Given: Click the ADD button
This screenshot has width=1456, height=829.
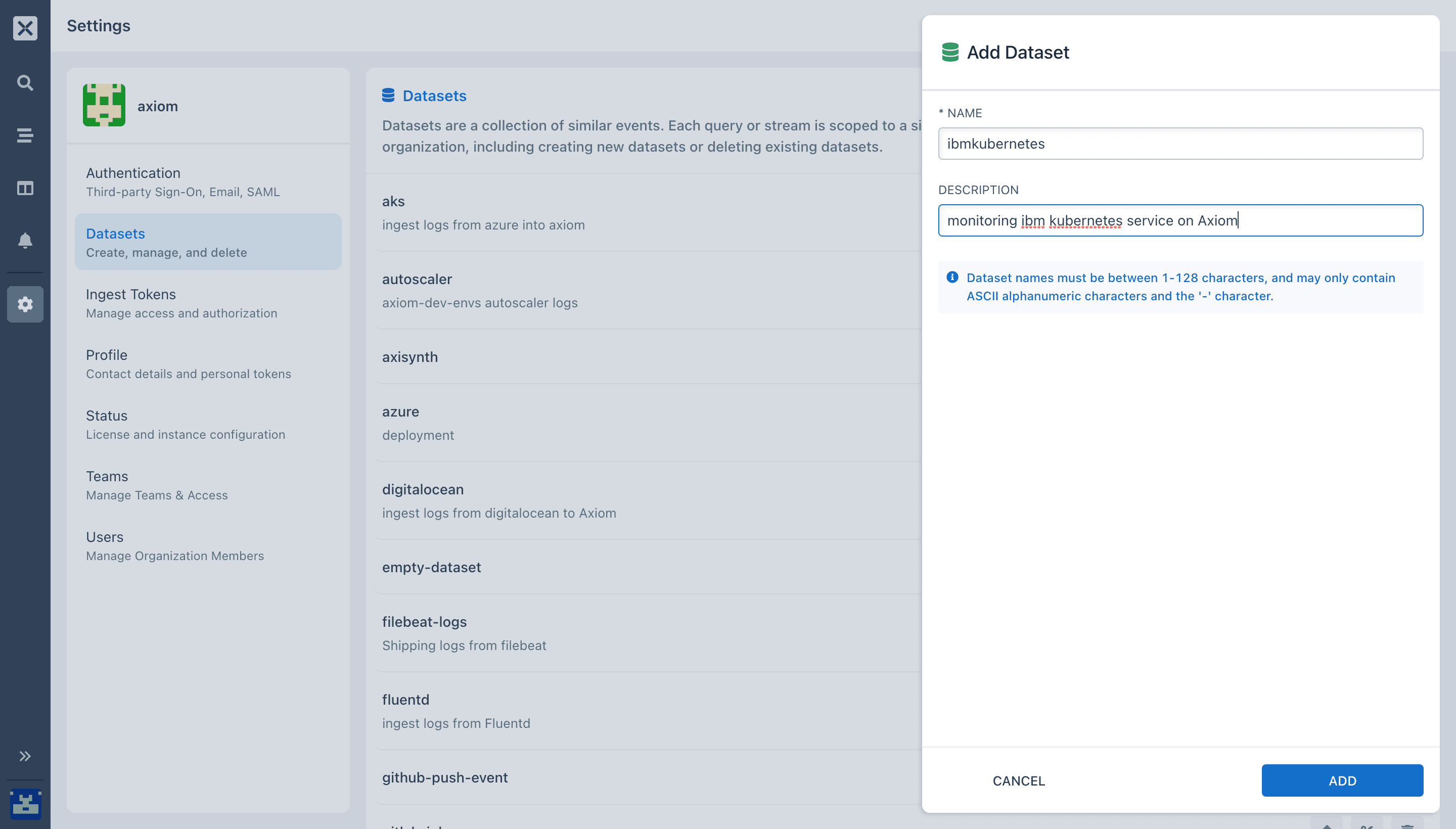Looking at the screenshot, I should (1342, 780).
